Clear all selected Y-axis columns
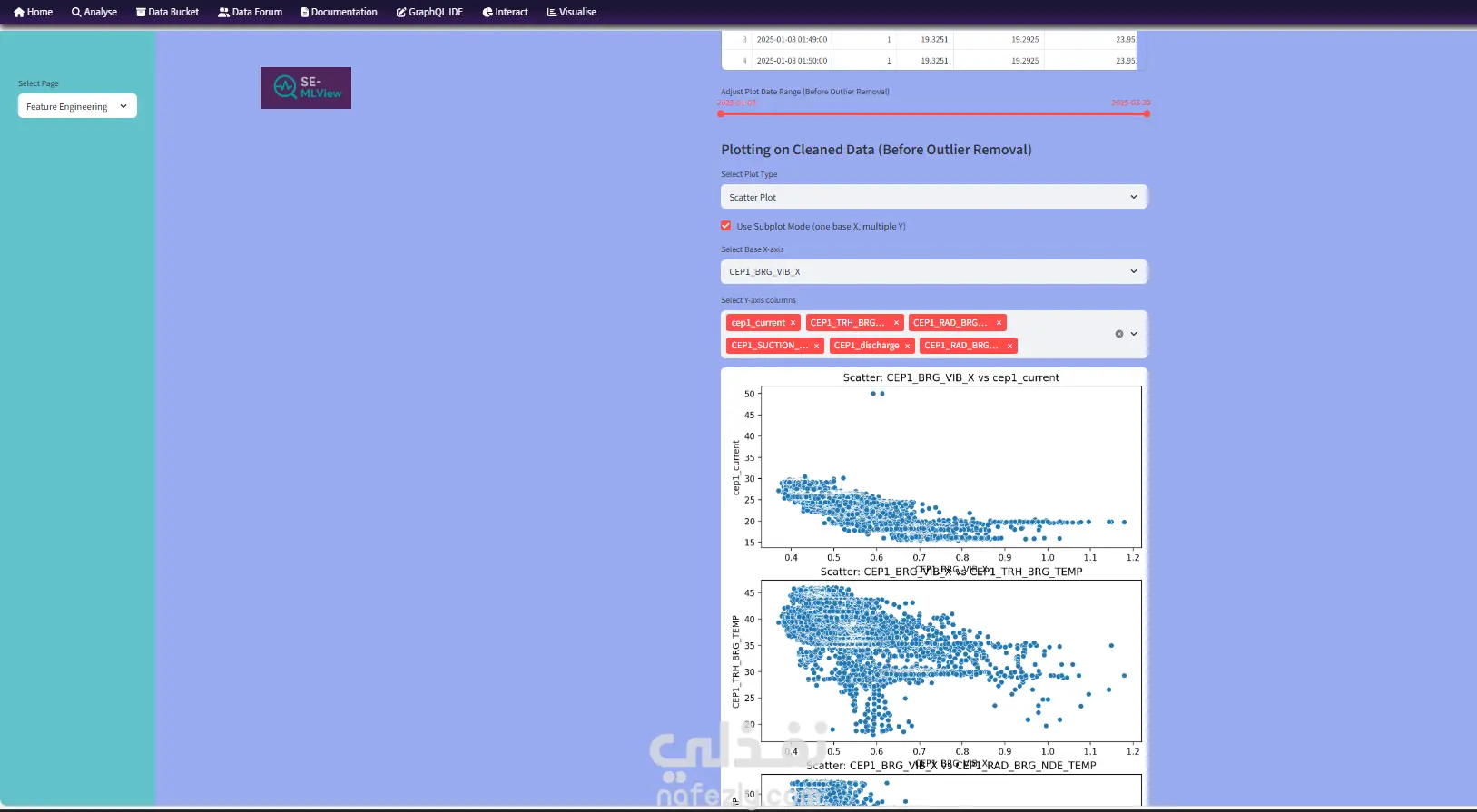This screenshot has height=812, width=1477. [x=1119, y=334]
